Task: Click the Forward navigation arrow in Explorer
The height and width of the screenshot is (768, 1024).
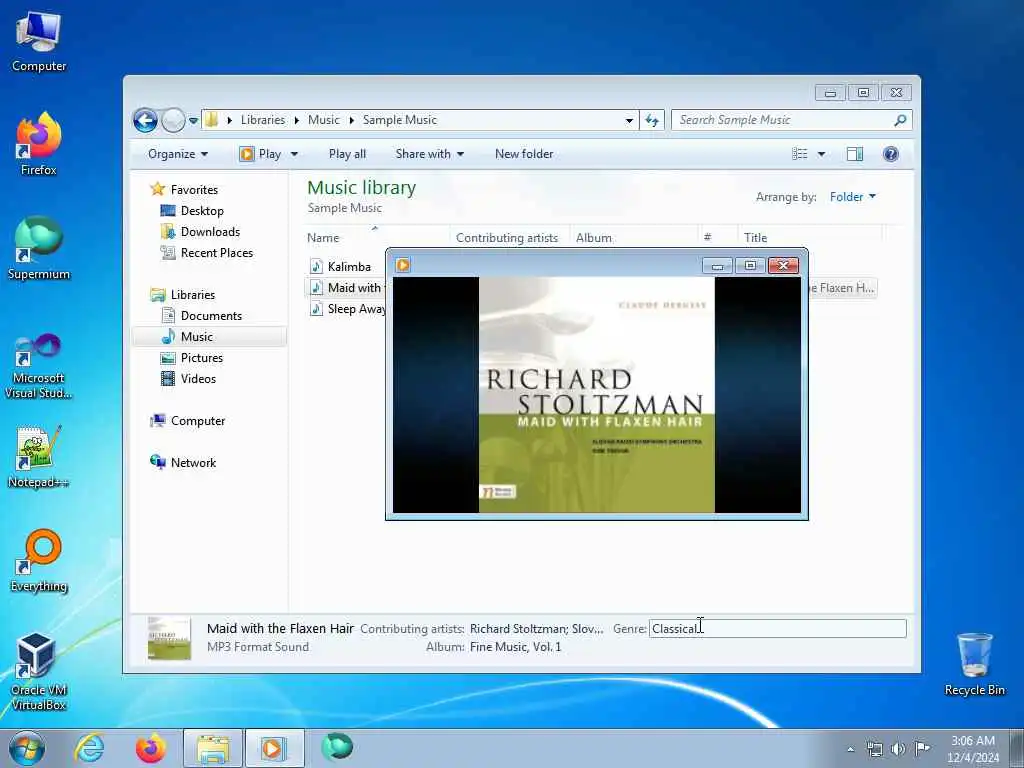Action: 173,120
